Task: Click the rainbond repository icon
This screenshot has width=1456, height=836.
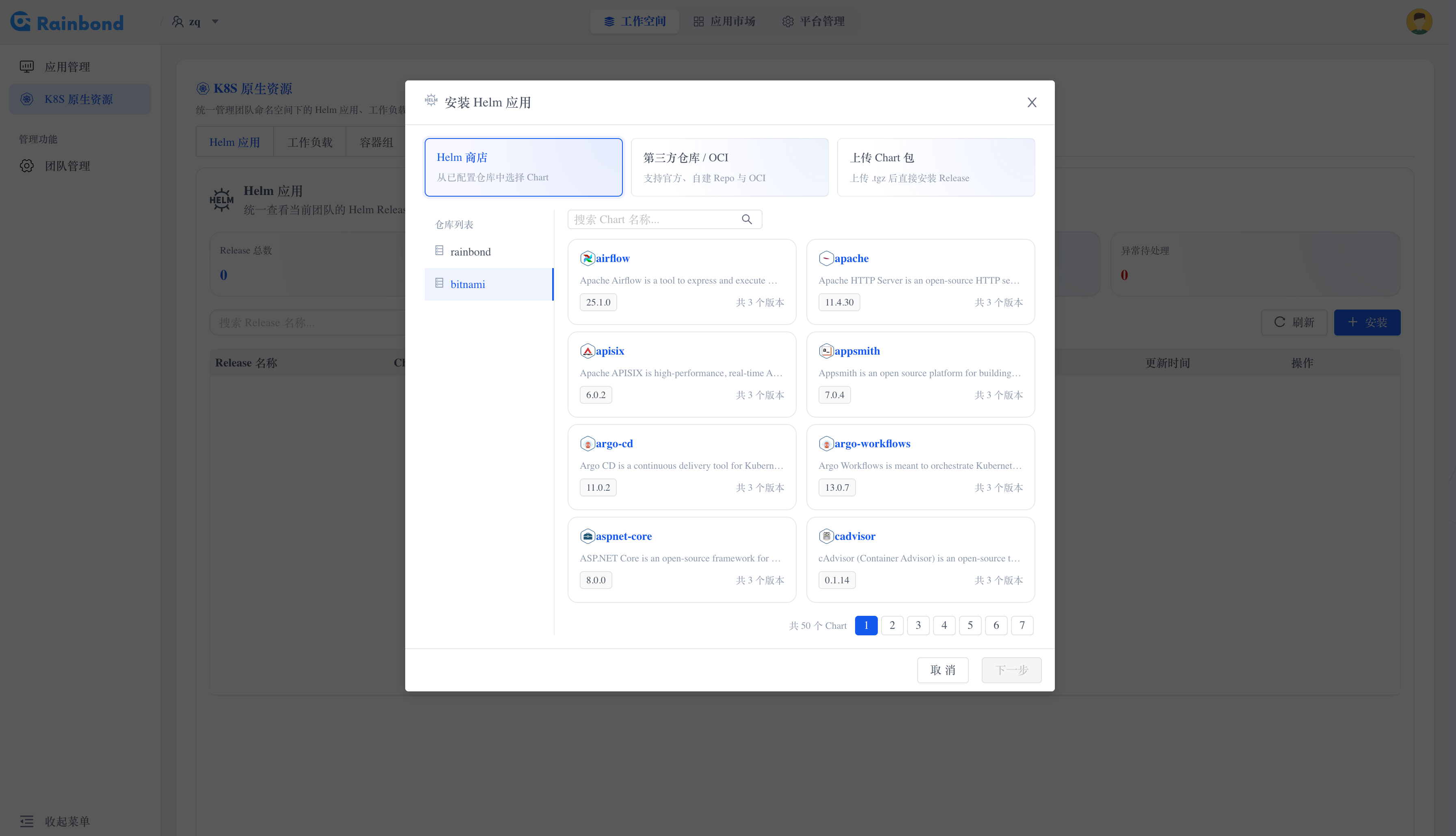Action: [x=440, y=250]
